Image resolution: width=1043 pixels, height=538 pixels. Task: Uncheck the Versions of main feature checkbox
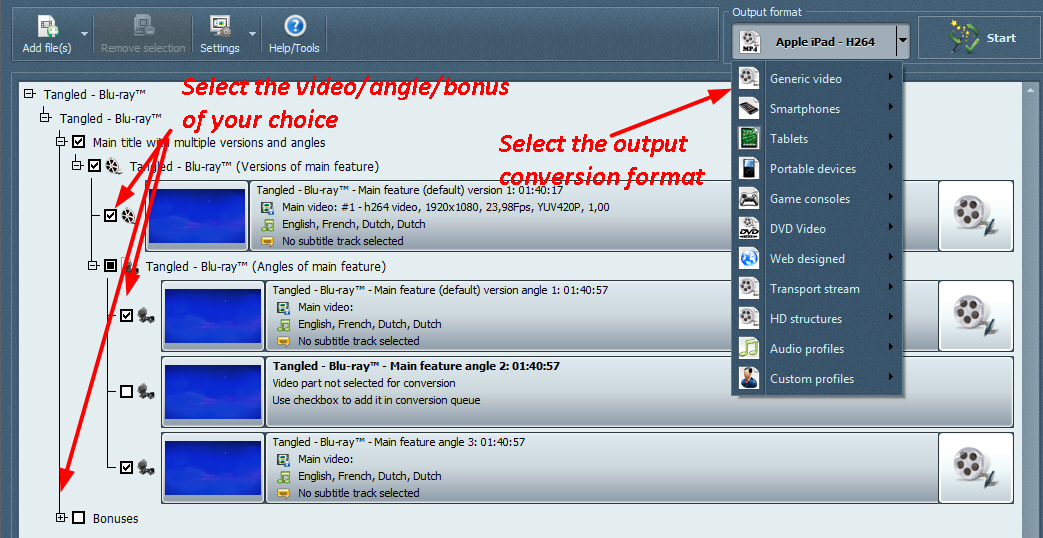click(94, 165)
